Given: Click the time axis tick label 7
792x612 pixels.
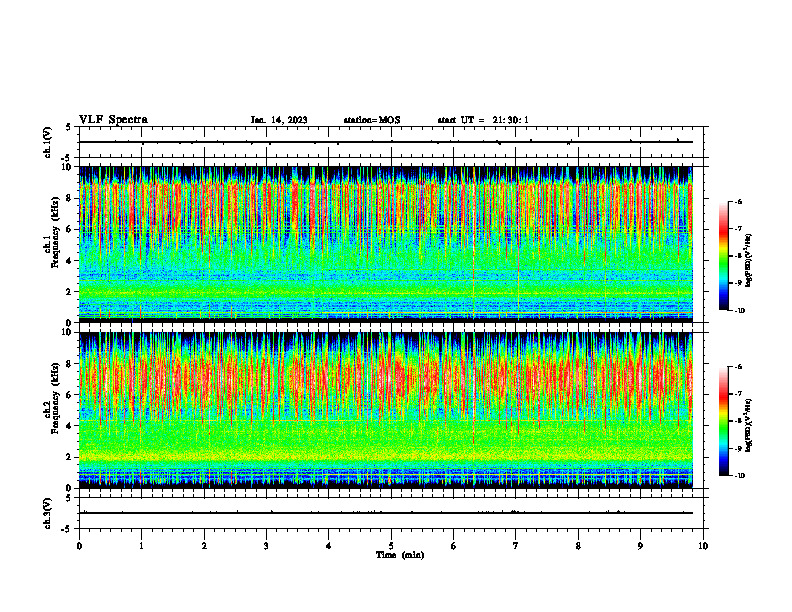Looking at the screenshot, I should 516,546.
